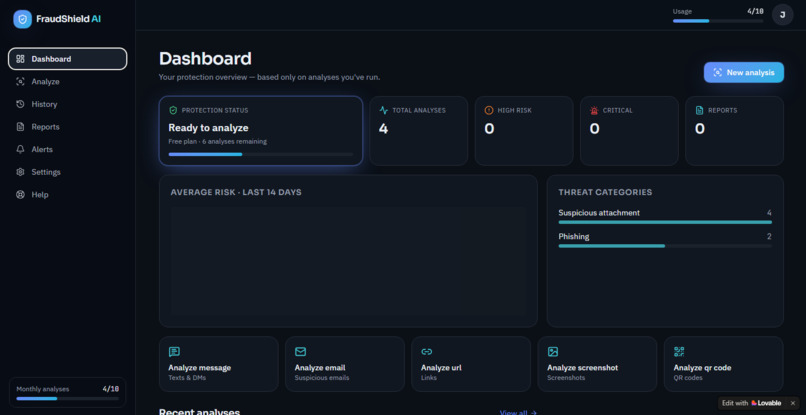The width and height of the screenshot is (806, 415).
Task: Click the Analyze url link icon
Action: 427,352
